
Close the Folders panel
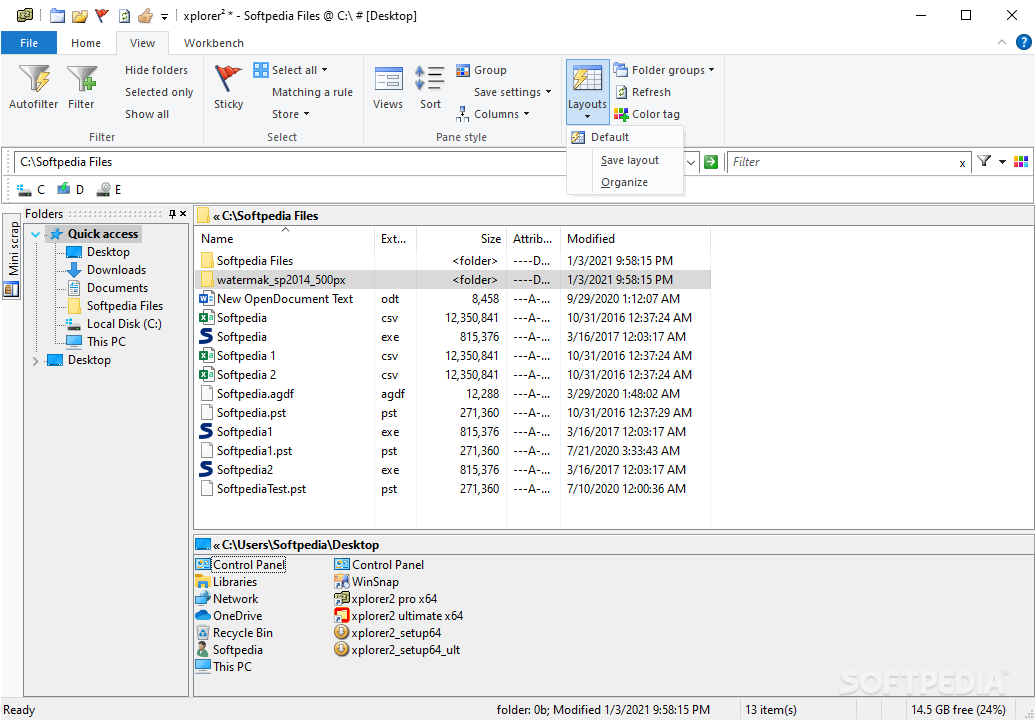click(183, 213)
